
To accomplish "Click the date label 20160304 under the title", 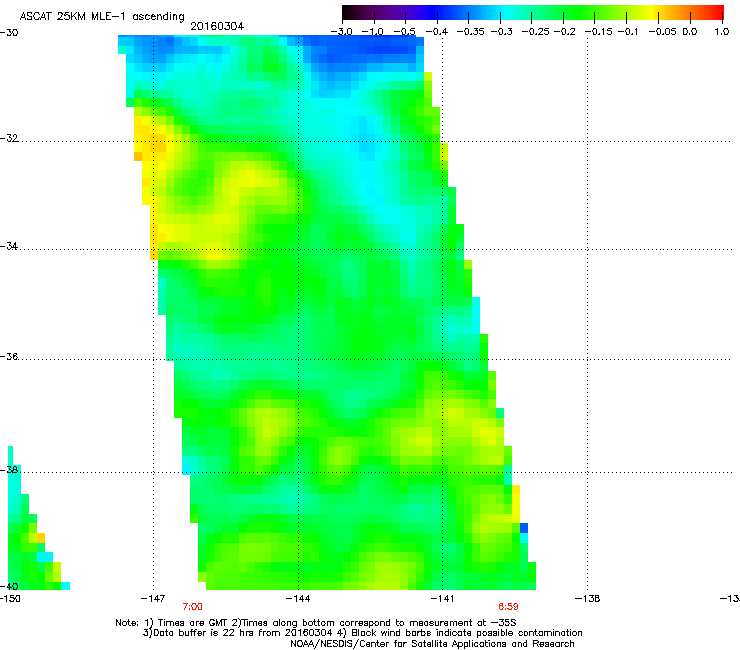I will (217, 26).
